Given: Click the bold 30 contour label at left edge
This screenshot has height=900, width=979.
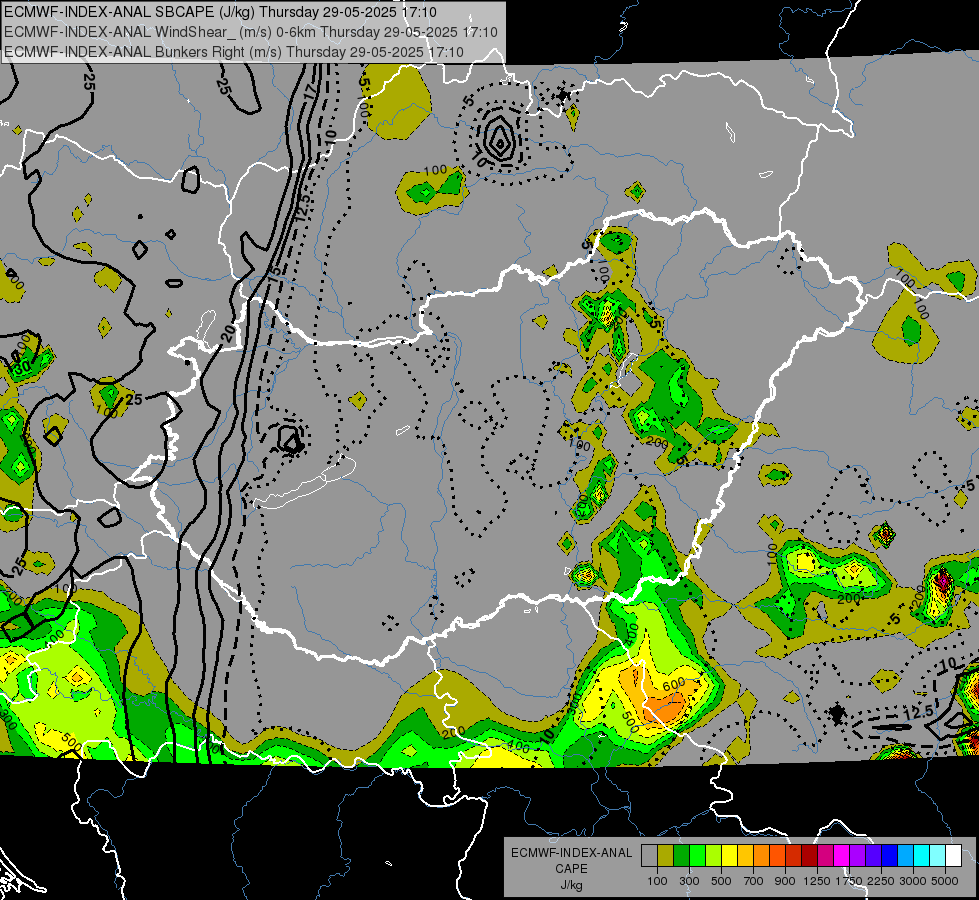Looking at the screenshot, I should click(x=22, y=368).
